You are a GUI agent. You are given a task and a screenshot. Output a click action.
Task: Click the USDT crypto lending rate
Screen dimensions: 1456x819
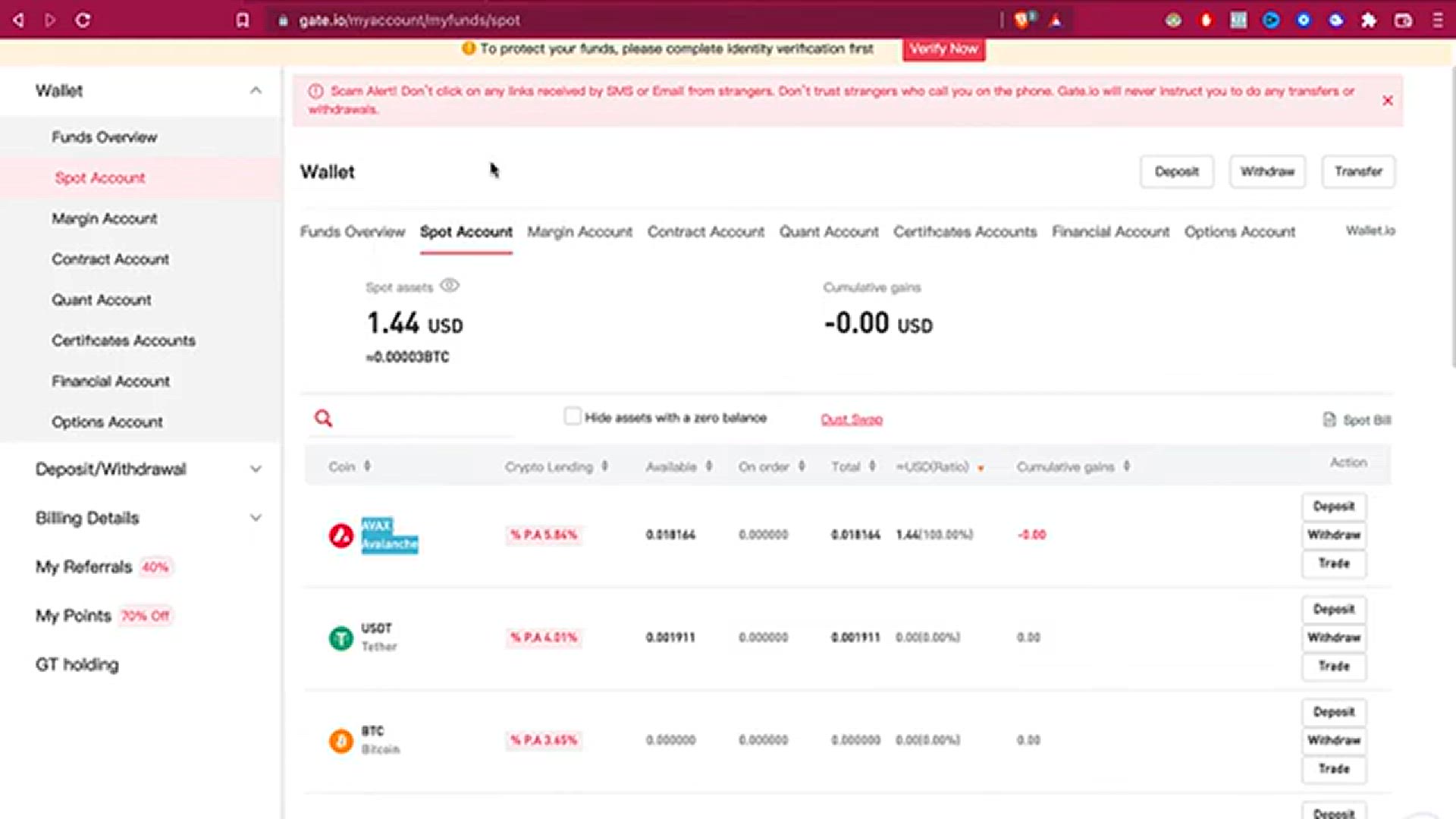click(x=544, y=637)
